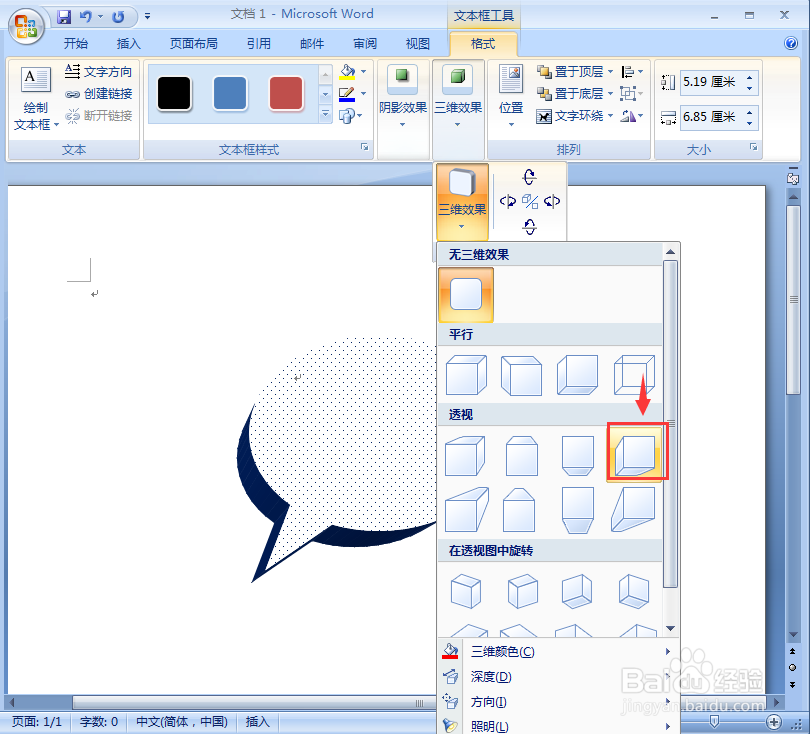Image resolution: width=810 pixels, height=734 pixels.
Task: Apply the first perspective 3D style
Action: click(x=465, y=456)
